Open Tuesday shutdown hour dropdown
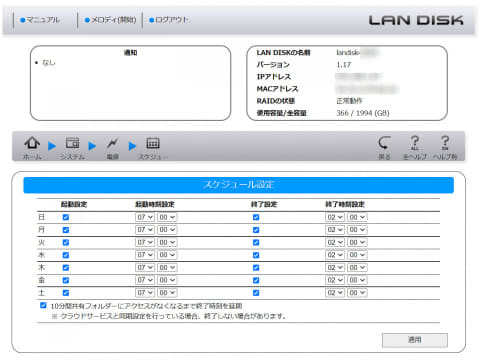 [335, 242]
